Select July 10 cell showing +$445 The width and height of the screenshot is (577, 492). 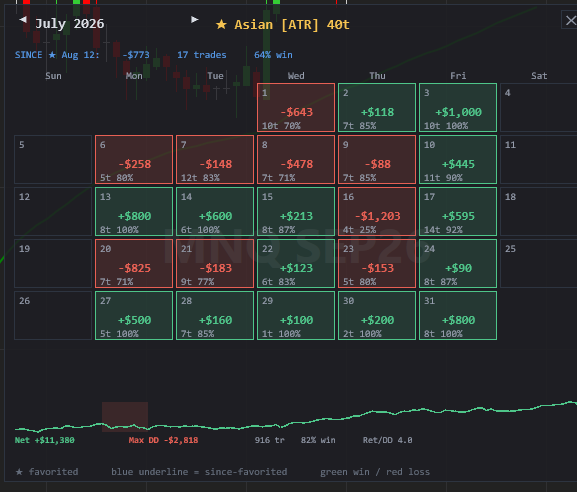458,159
